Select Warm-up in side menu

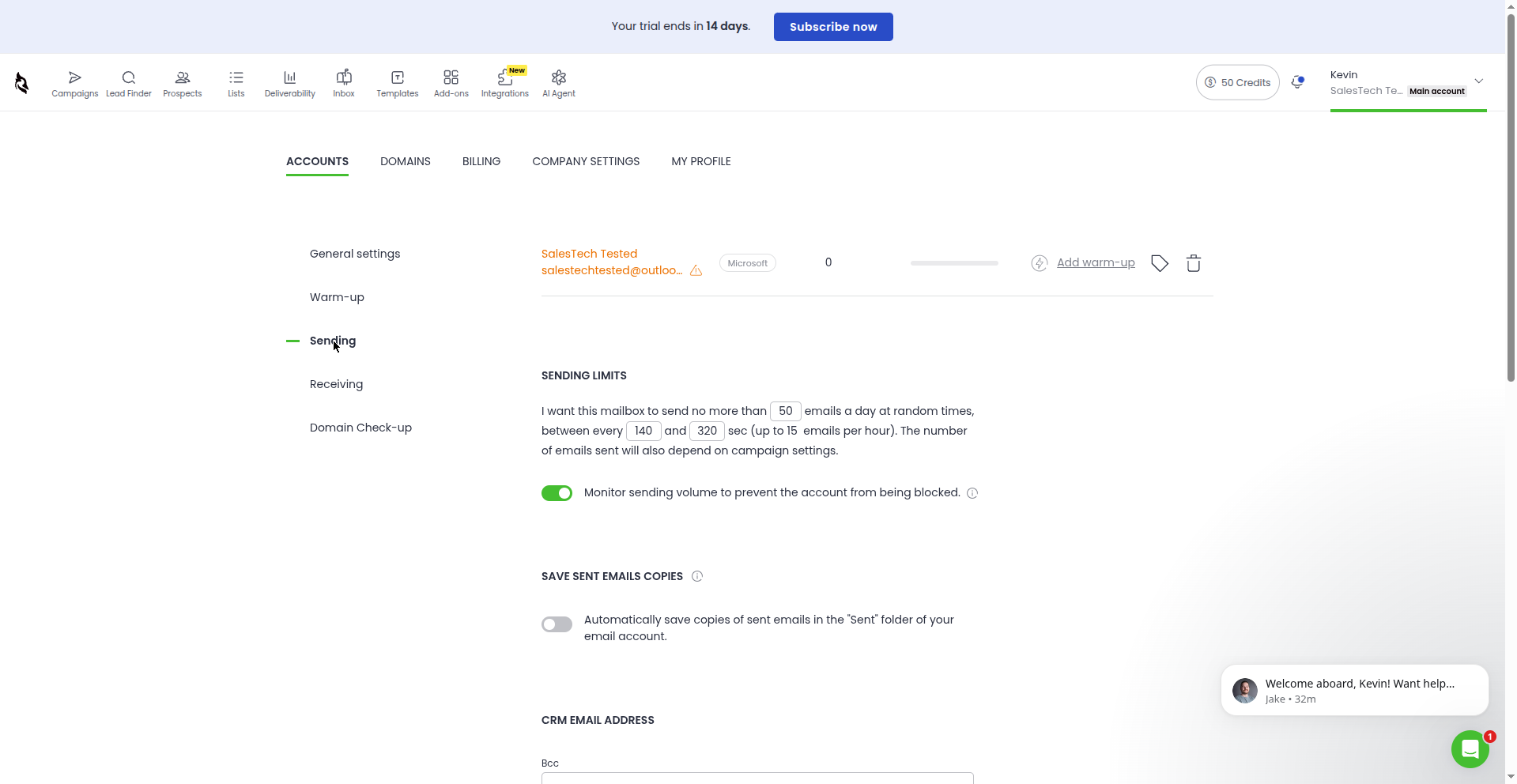(x=337, y=297)
